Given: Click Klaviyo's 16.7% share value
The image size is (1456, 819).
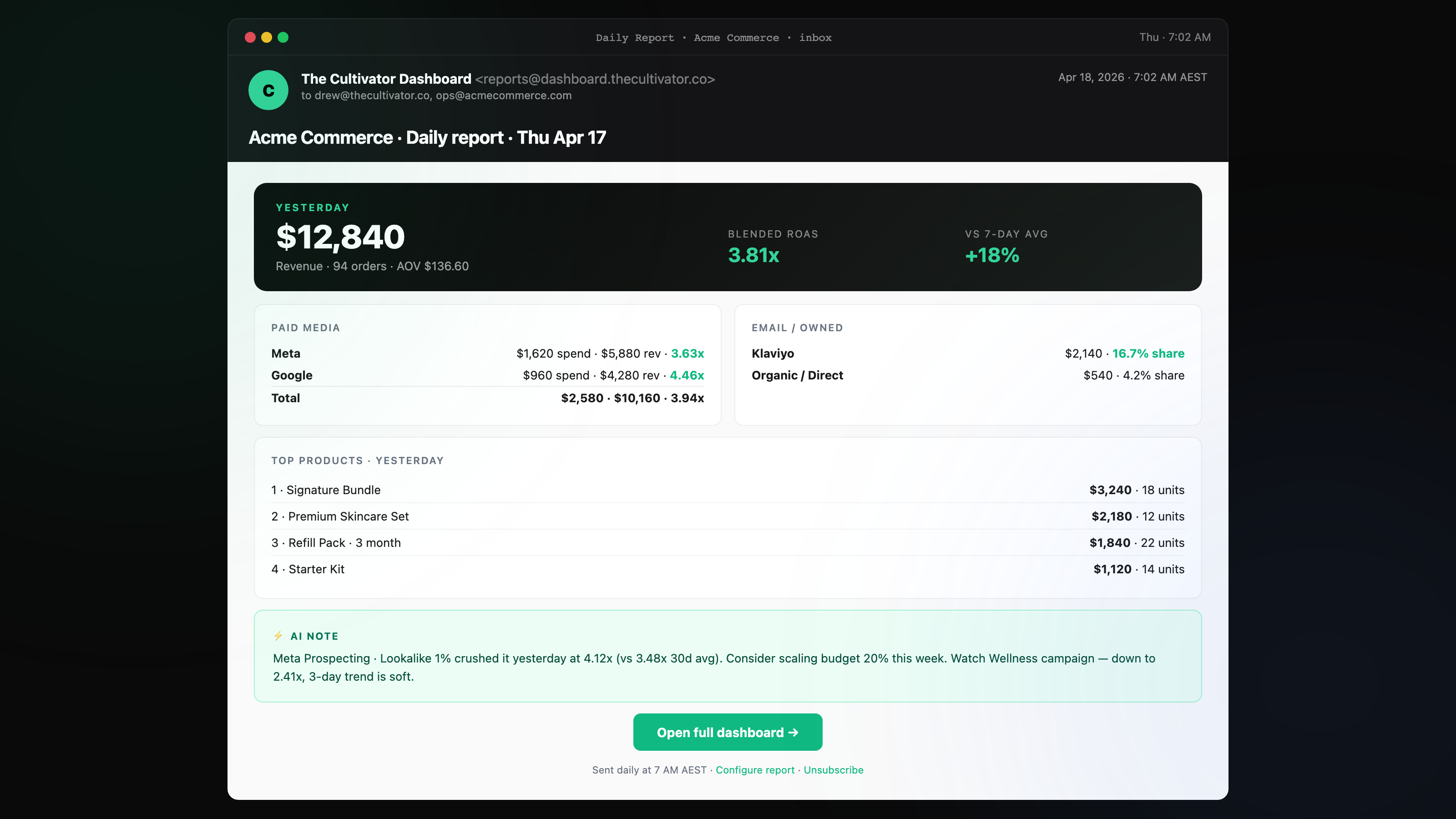Looking at the screenshot, I should [1148, 353].
